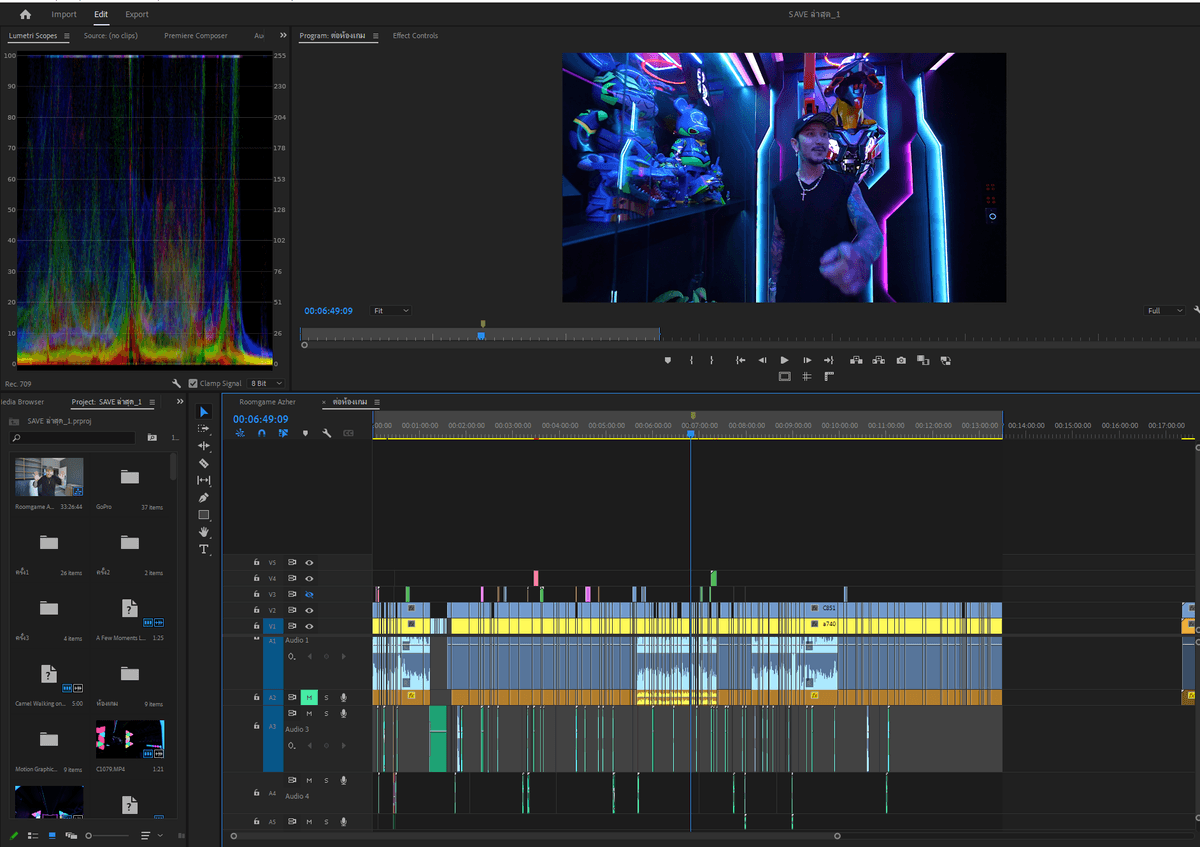Open timeline display settings wrench
The image size is (1200, 847).
click(x=327, y=433)
